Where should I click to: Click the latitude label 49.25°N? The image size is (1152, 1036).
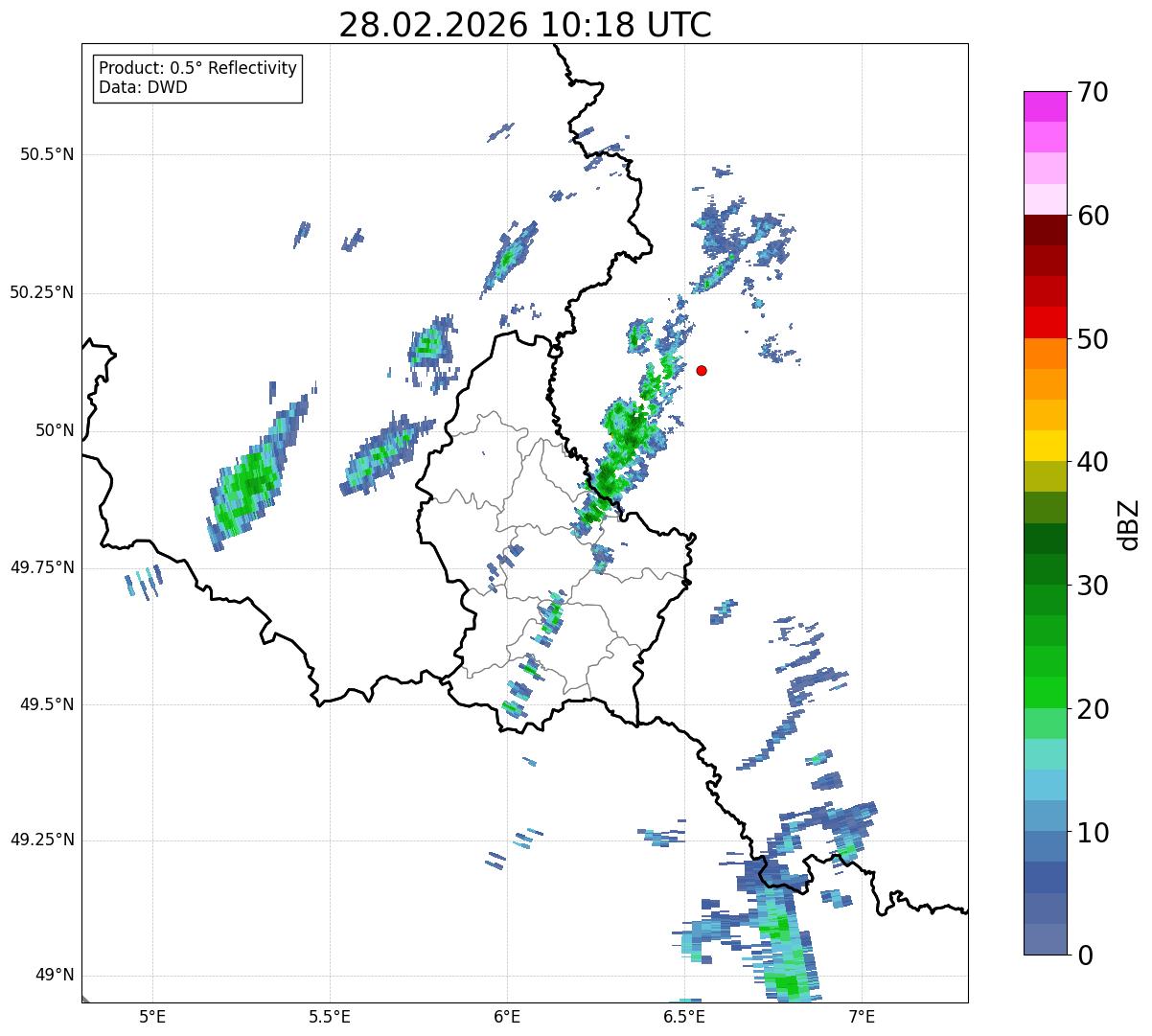[41, 840]
